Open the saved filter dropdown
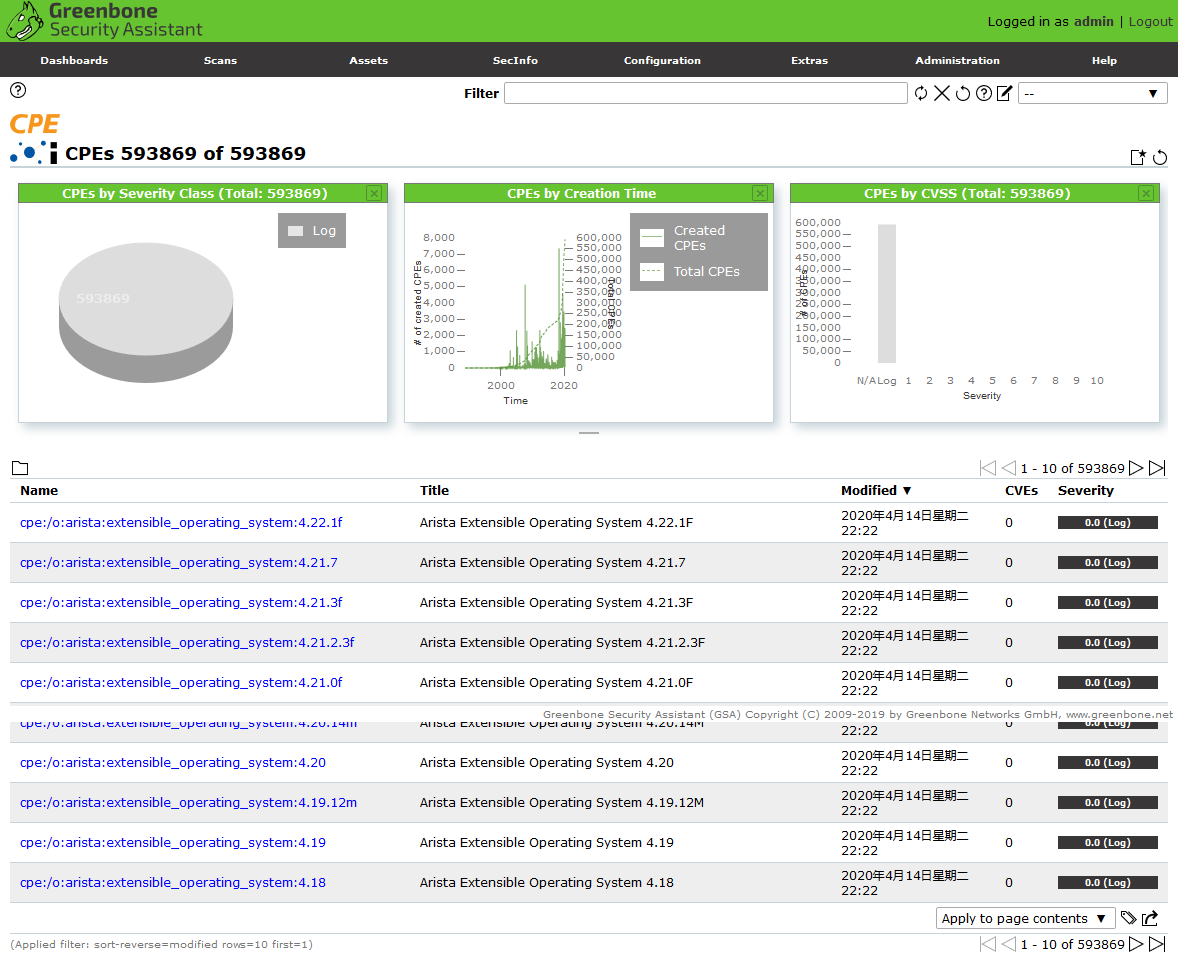This screenshot has height=974, width=1178. click(x=1092, y=93)
